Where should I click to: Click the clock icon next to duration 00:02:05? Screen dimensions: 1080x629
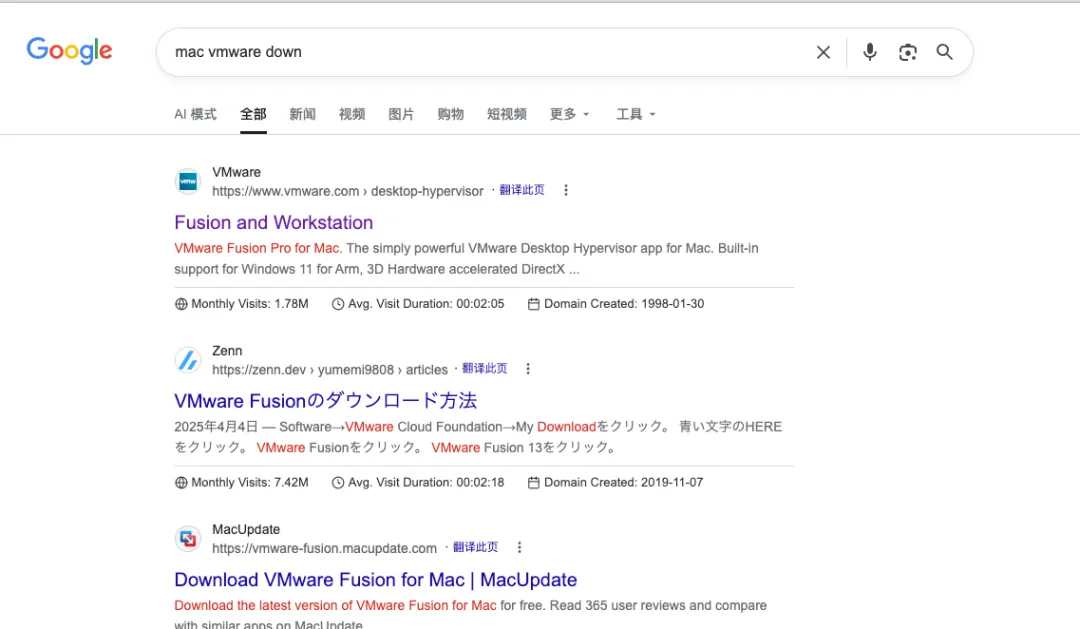(338, 304)
